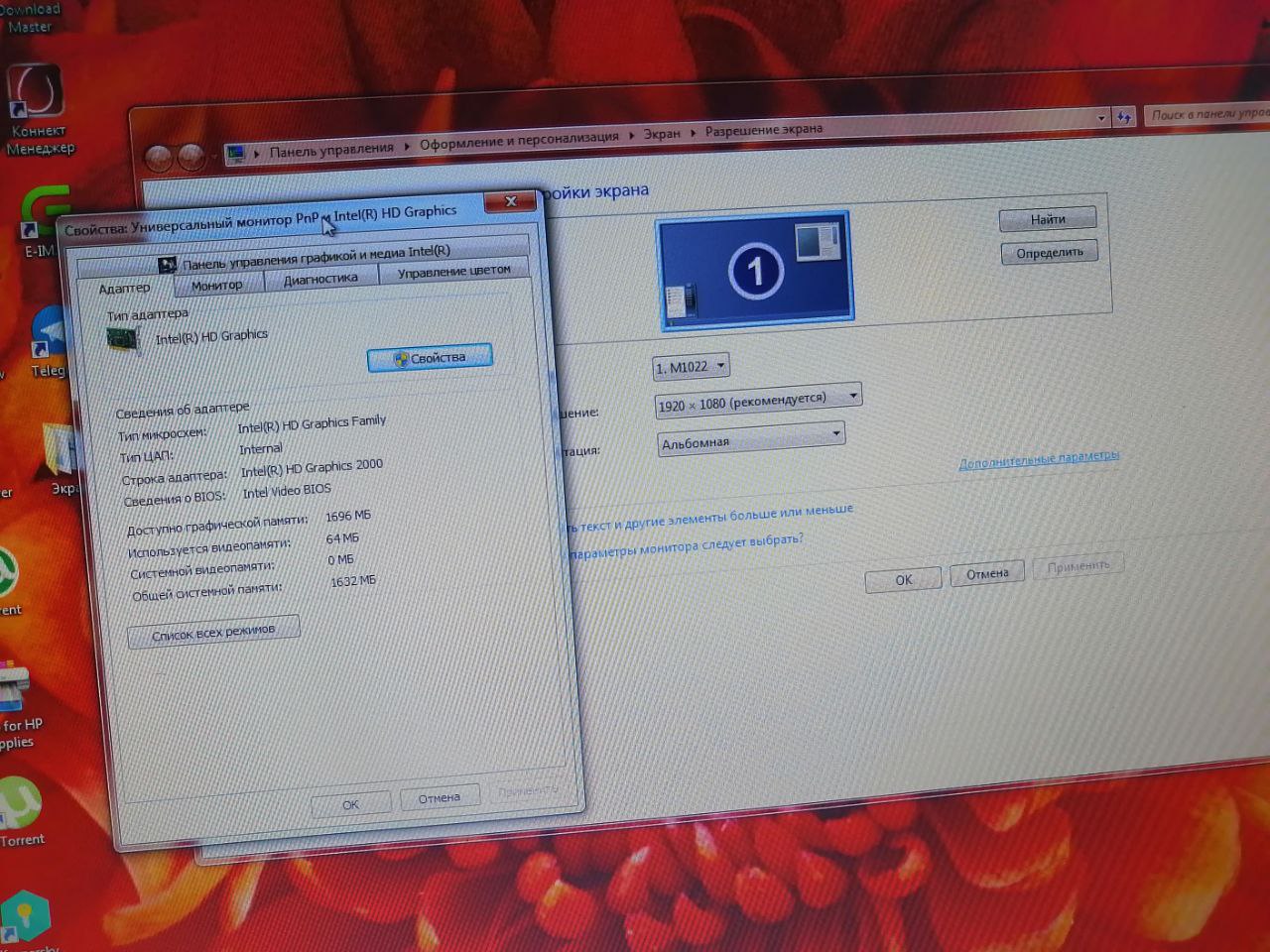The width and height of the screenshot is (1270, 952).
Task: Click Отмена in Screen Resolution window
Action: 987,573
